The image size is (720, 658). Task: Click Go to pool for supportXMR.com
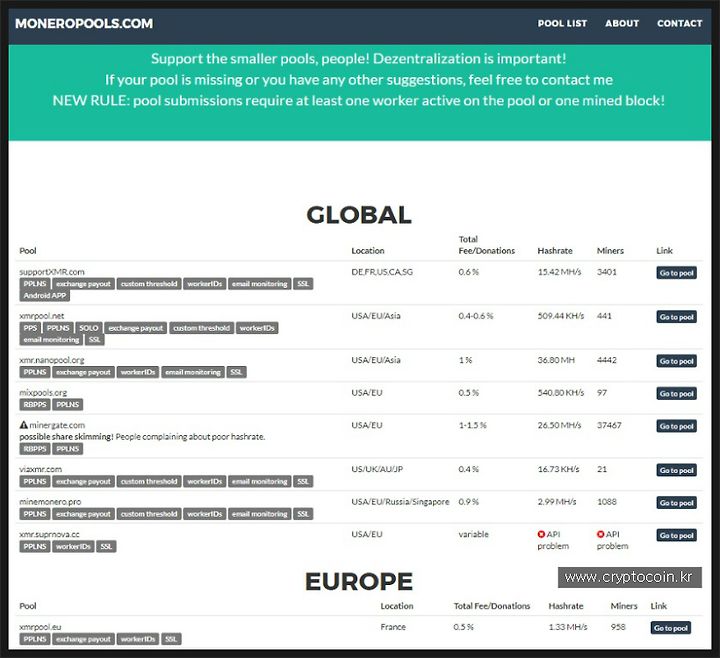coord(676,273)
